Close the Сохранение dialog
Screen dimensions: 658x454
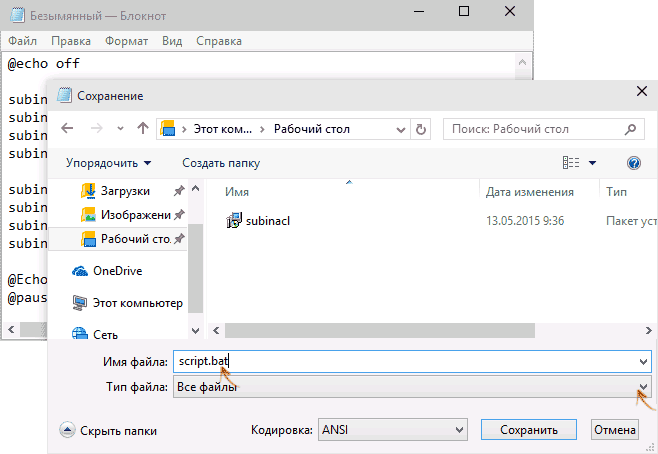tap(642, 91)
